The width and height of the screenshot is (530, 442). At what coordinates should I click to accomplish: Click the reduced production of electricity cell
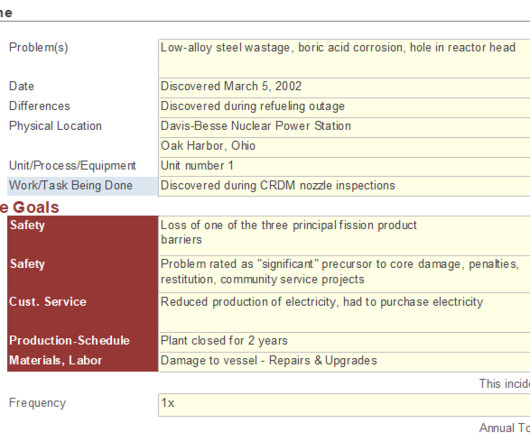(344, 313)
